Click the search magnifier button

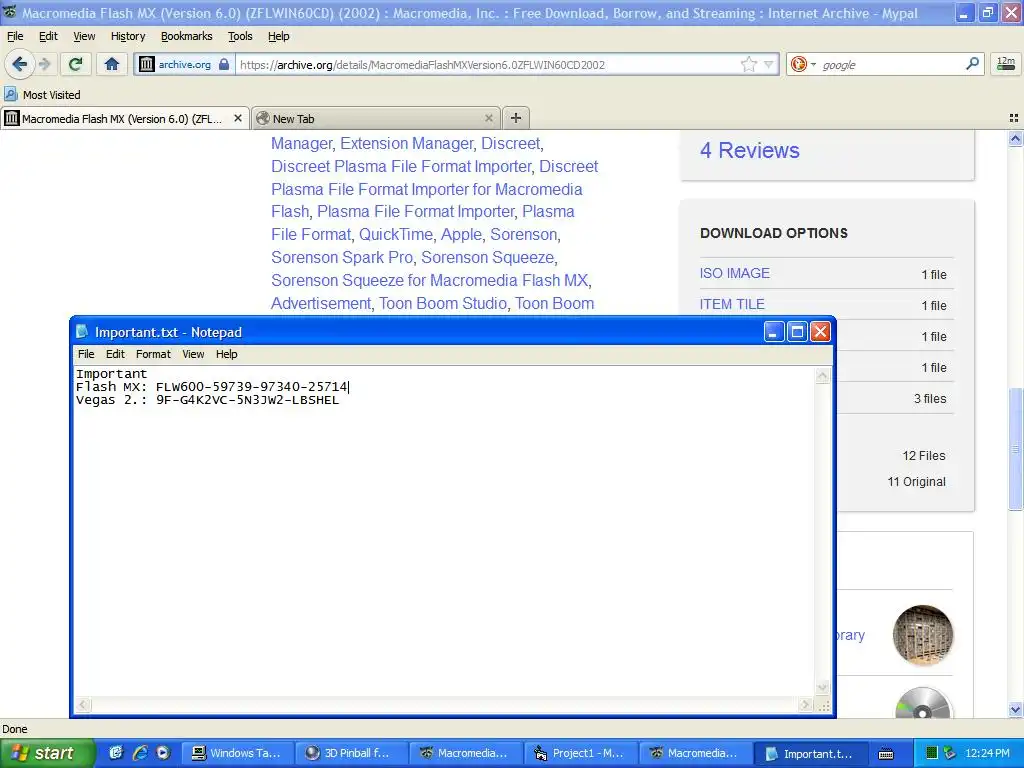(x=972, y=63)
